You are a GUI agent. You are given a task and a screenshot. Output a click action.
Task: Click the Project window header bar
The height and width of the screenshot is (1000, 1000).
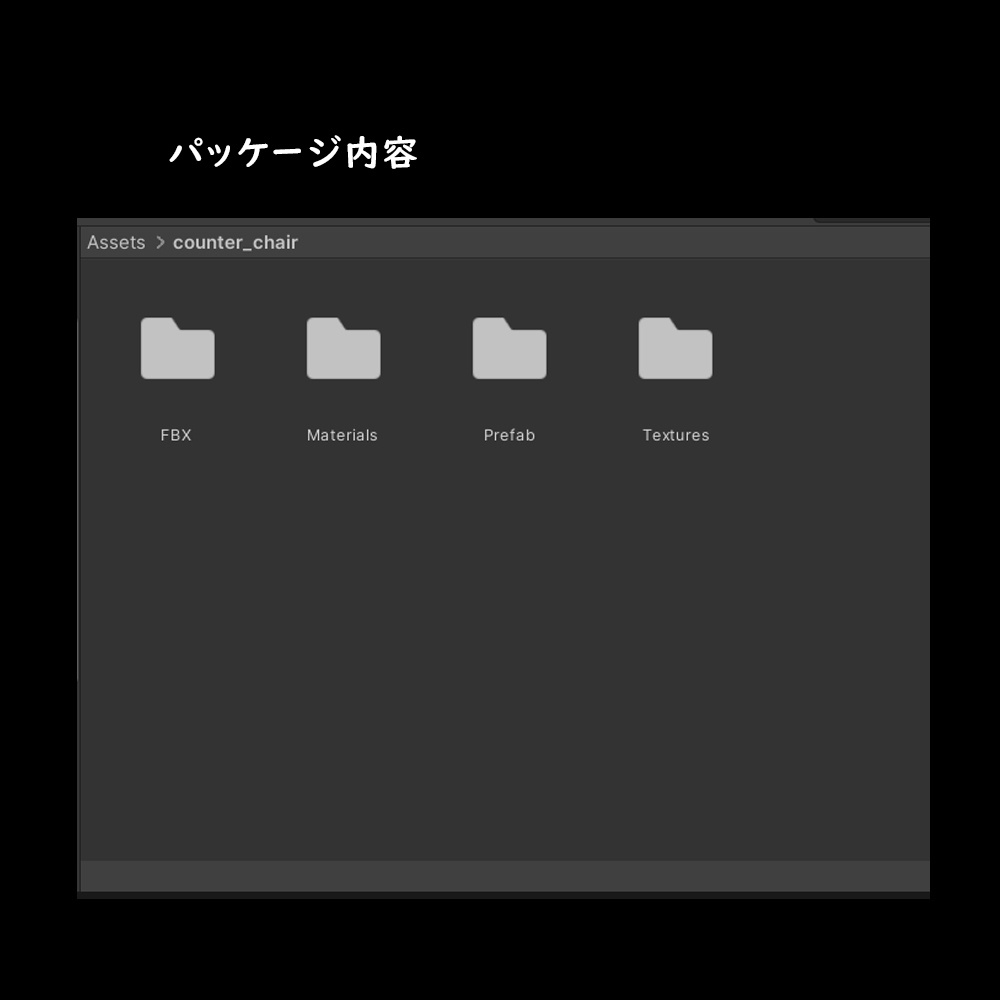pyautogui.click(x=500, y=242)
